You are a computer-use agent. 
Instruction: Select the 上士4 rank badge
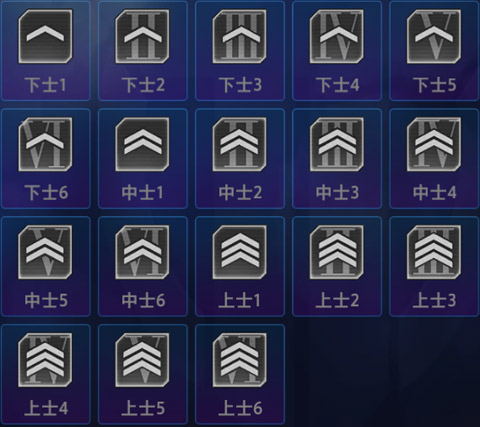(45, 360)
